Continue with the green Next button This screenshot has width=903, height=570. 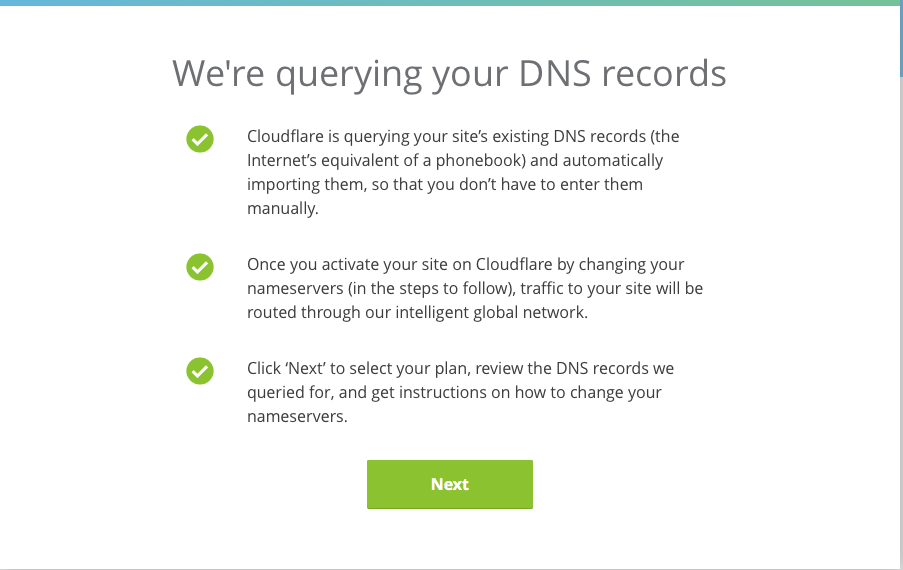[450, 484]
